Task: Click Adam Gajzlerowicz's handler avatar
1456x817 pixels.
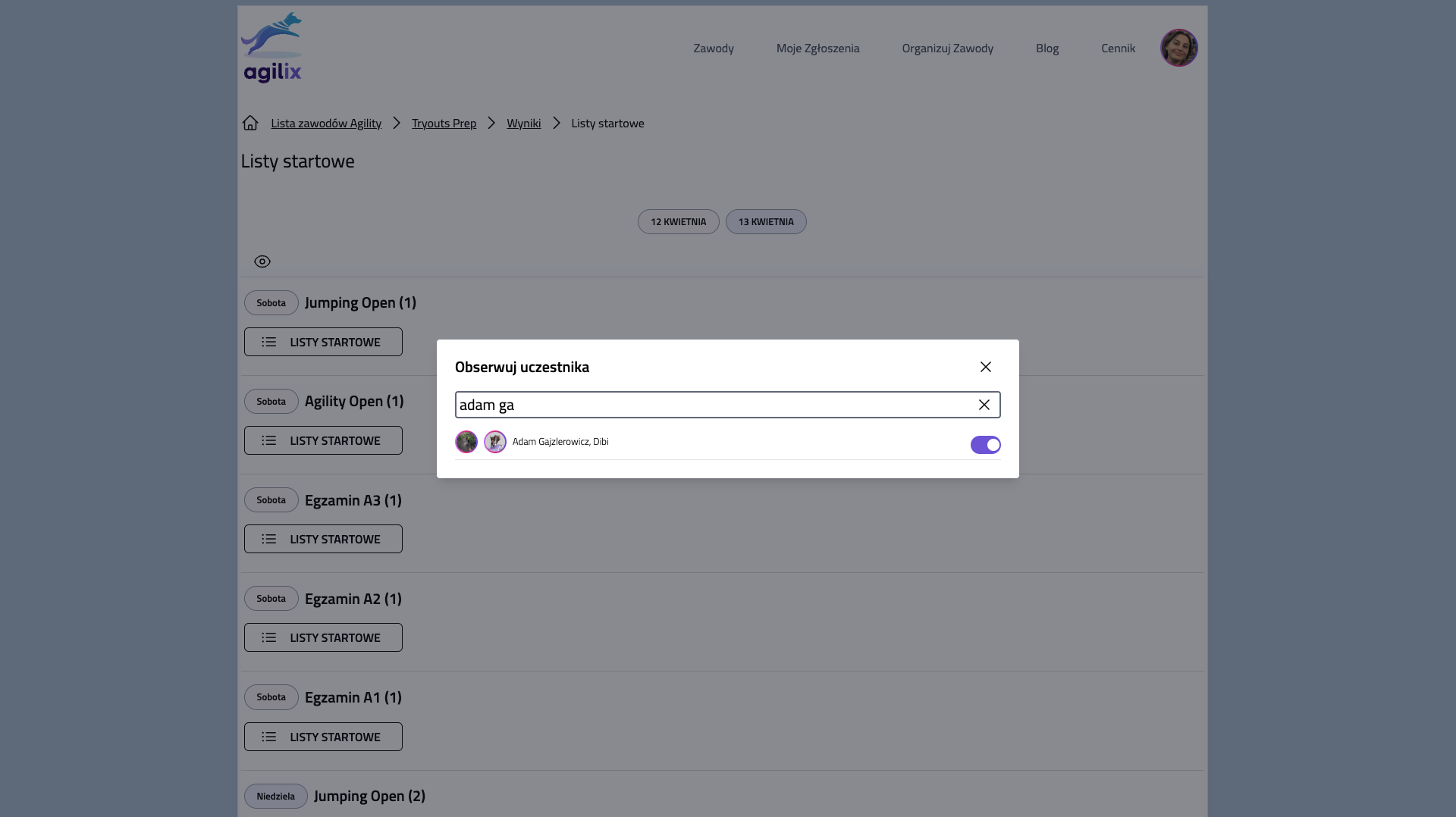Action: point(466,442)
